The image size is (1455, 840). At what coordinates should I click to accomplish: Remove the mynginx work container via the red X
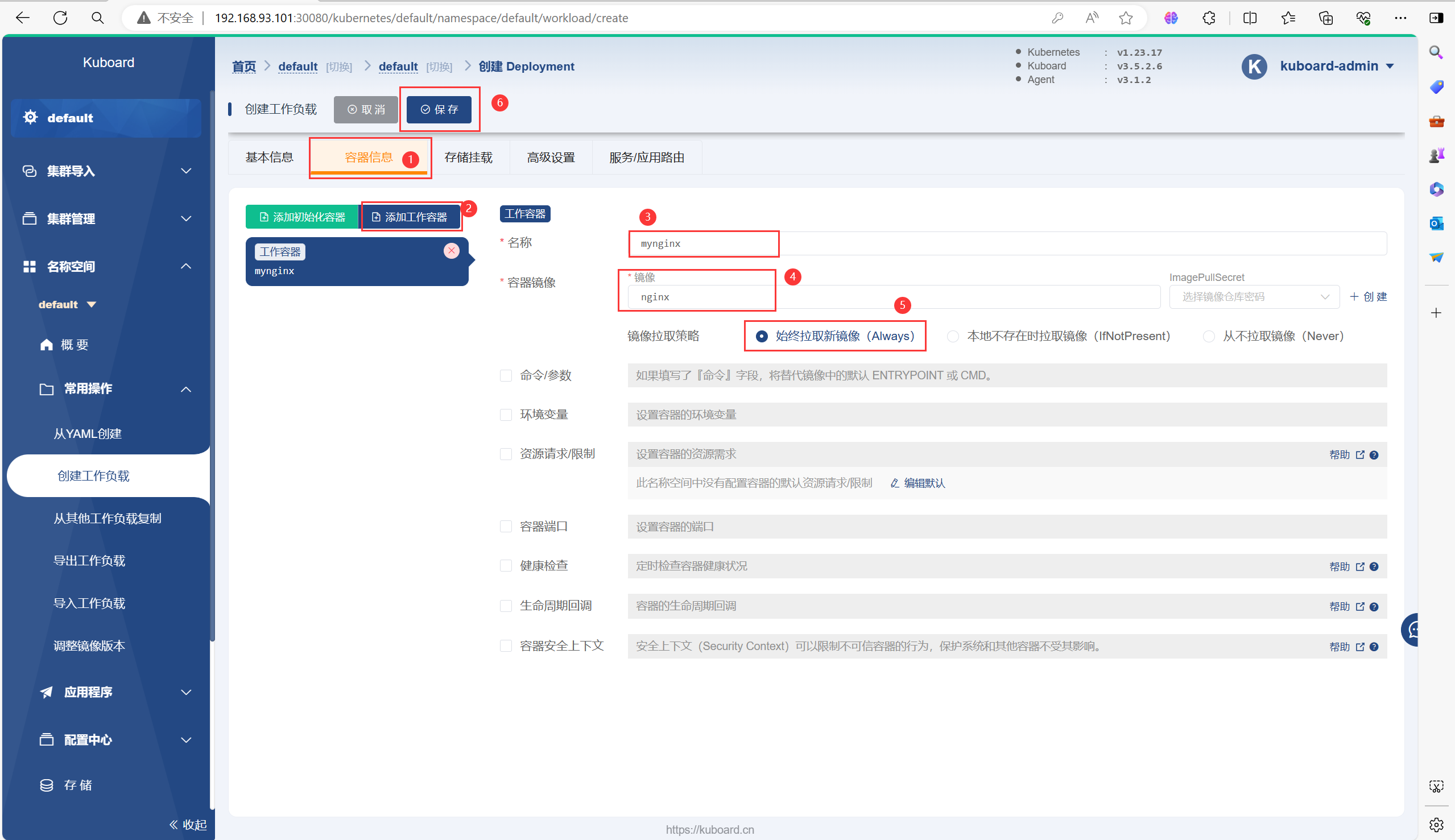pos(451,250)
